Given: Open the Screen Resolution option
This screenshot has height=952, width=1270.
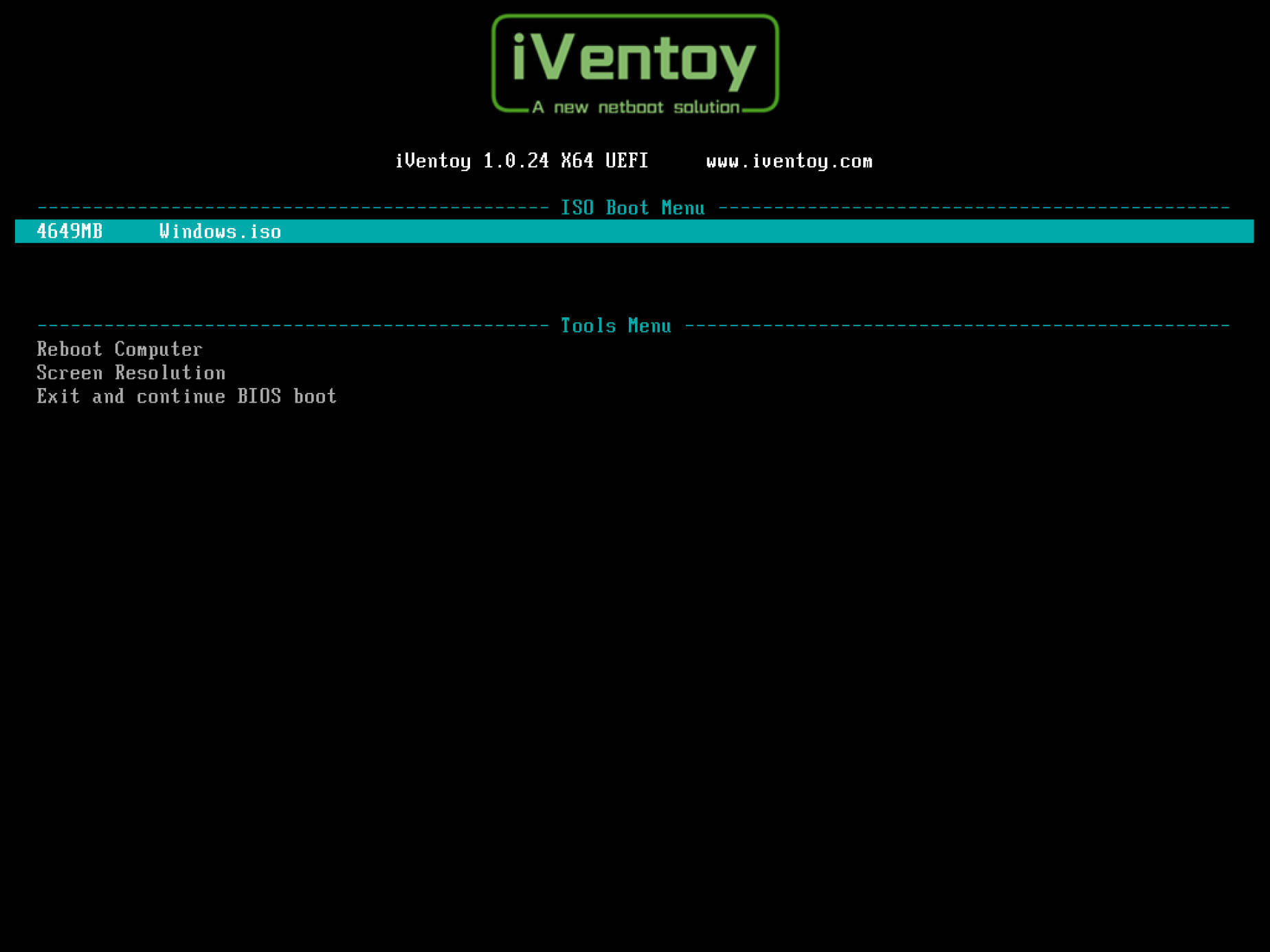Looking at the screenshot, I should click(x=131, y=373).
